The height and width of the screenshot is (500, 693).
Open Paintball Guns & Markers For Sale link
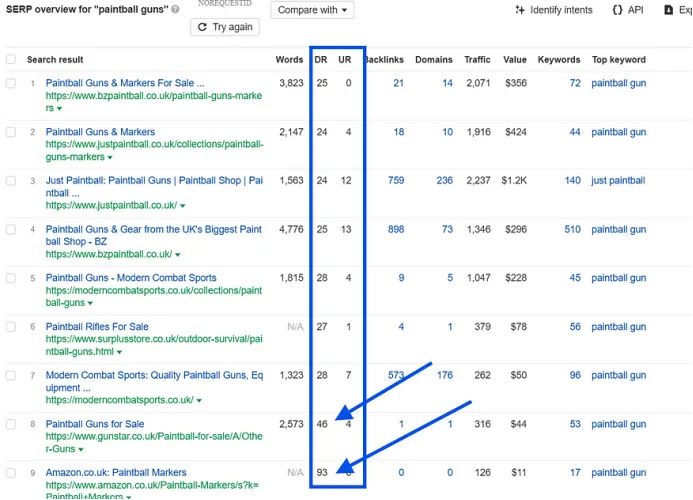coord(125,83)
